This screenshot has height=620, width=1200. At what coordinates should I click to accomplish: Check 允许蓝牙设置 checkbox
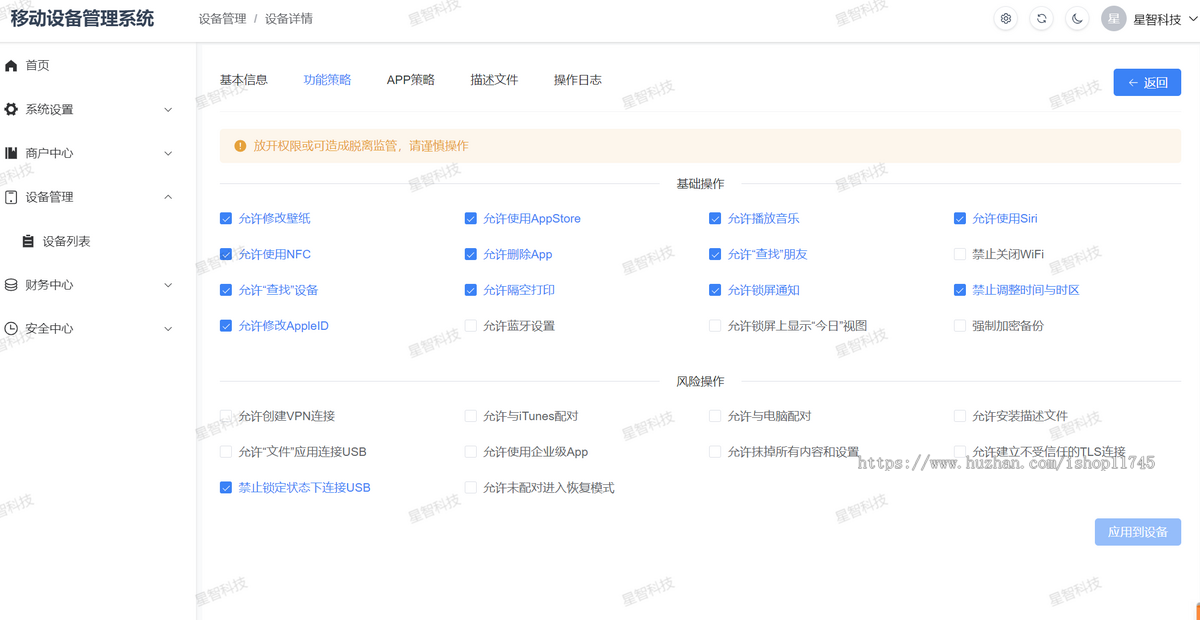(x=471, y=326)
